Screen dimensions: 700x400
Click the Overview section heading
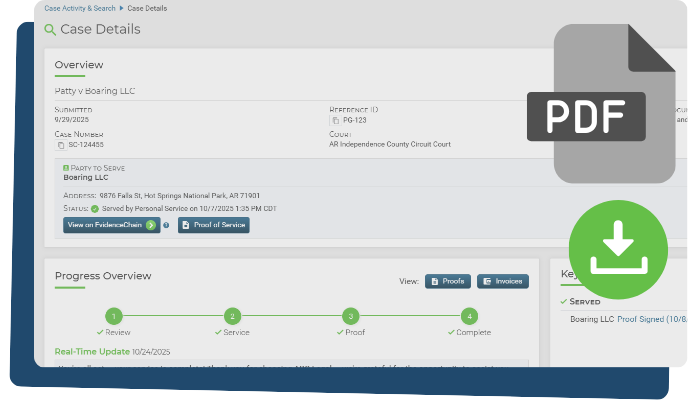(79, 65)
